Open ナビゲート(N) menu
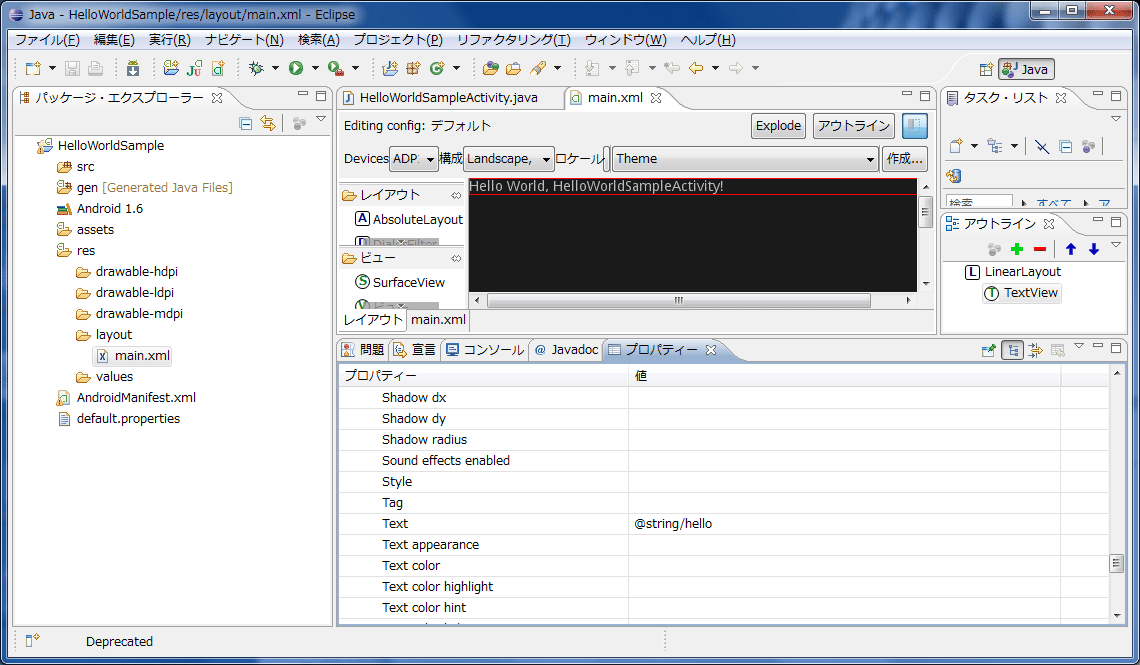Image resolution: width=1140 pixels, height=665 pixels. click(244, 40)
